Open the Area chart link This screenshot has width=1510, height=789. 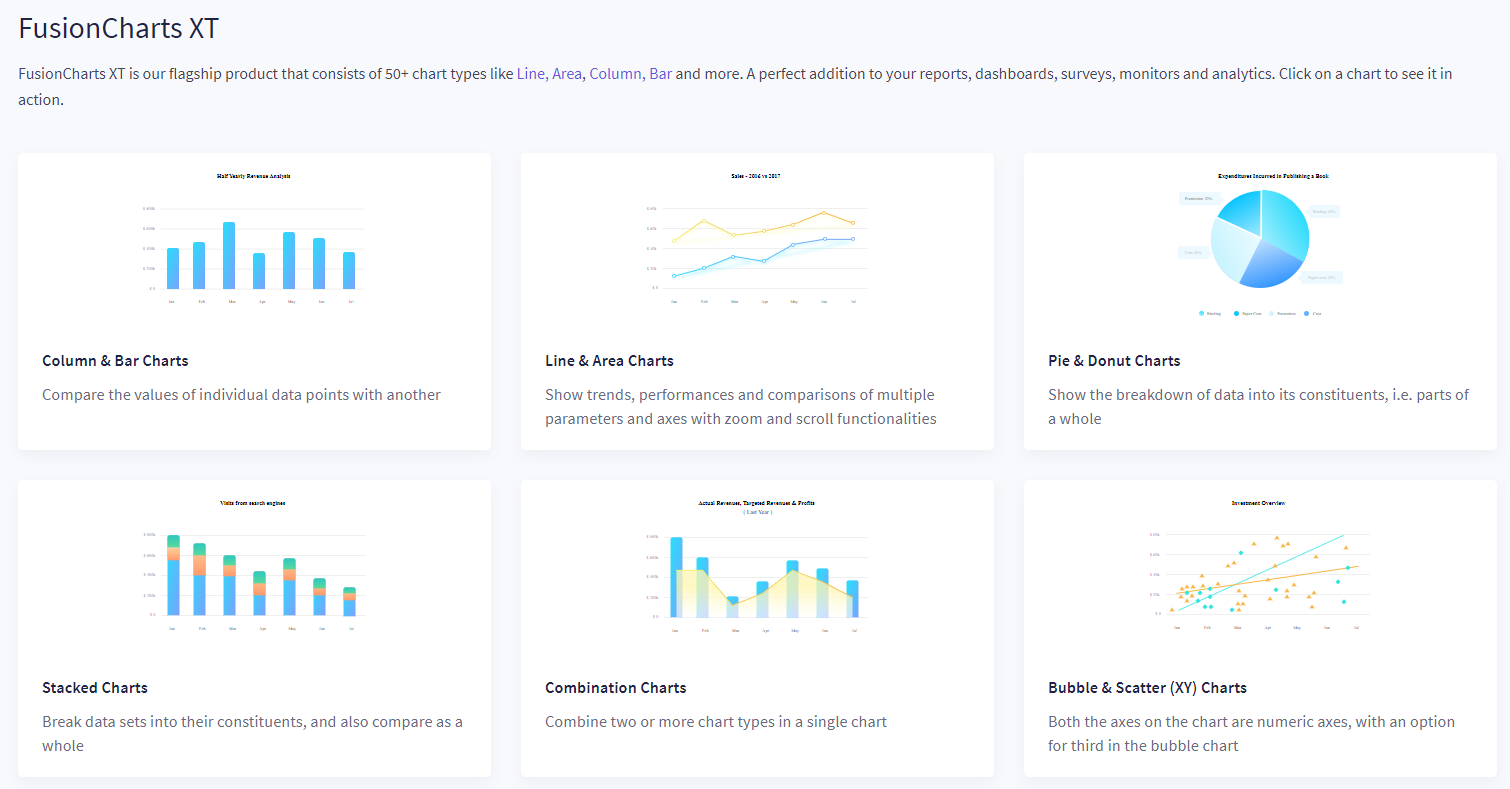click(x=566, y=74)
